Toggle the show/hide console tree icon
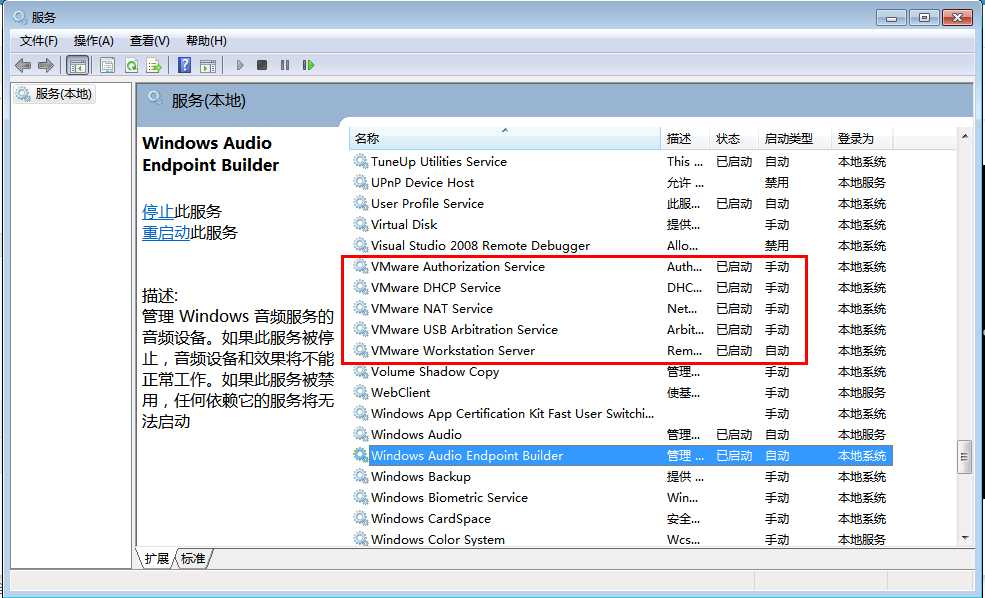 (x=78, y=65)
